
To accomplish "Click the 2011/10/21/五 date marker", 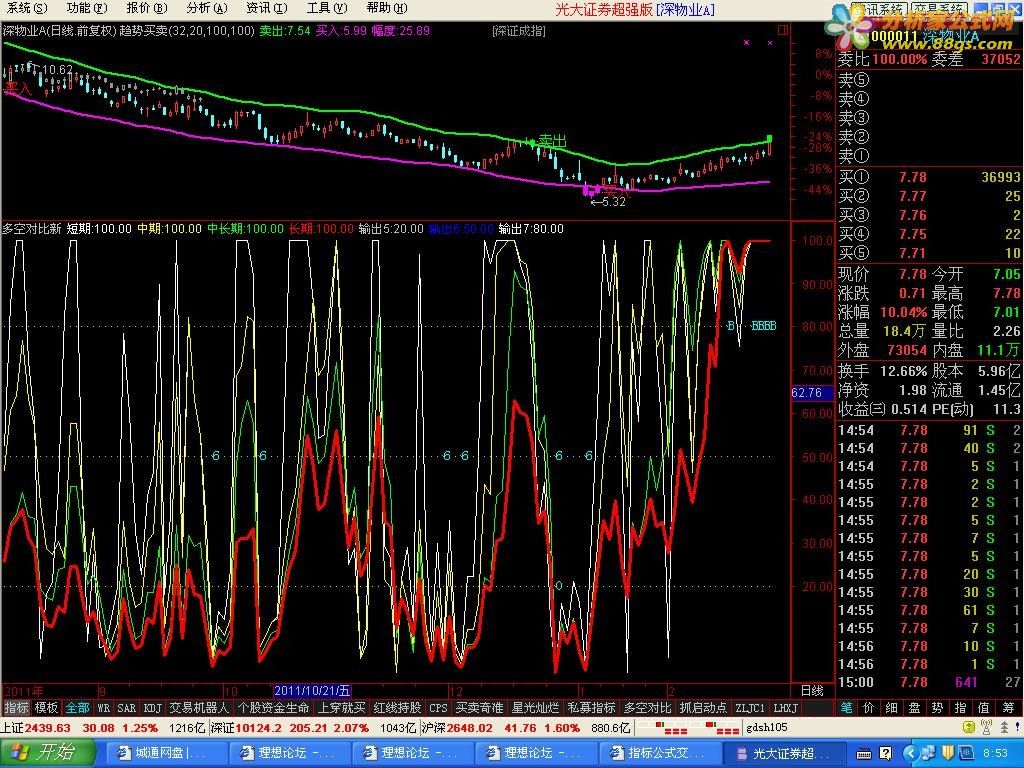I will pyautogui.click(x=312, y=691).
